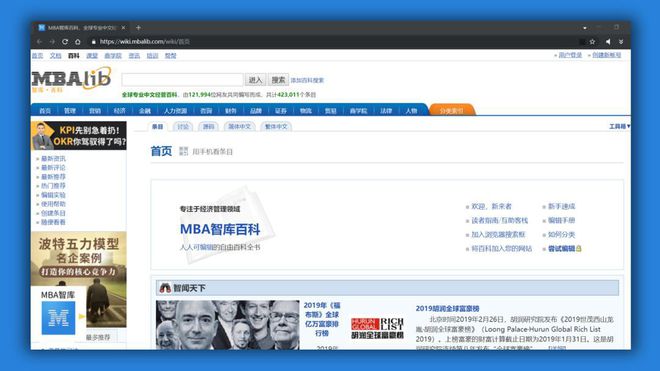This screenshot has width=660, height=371.
Task: Click the 搜索 button
Action: click(278, 80)
